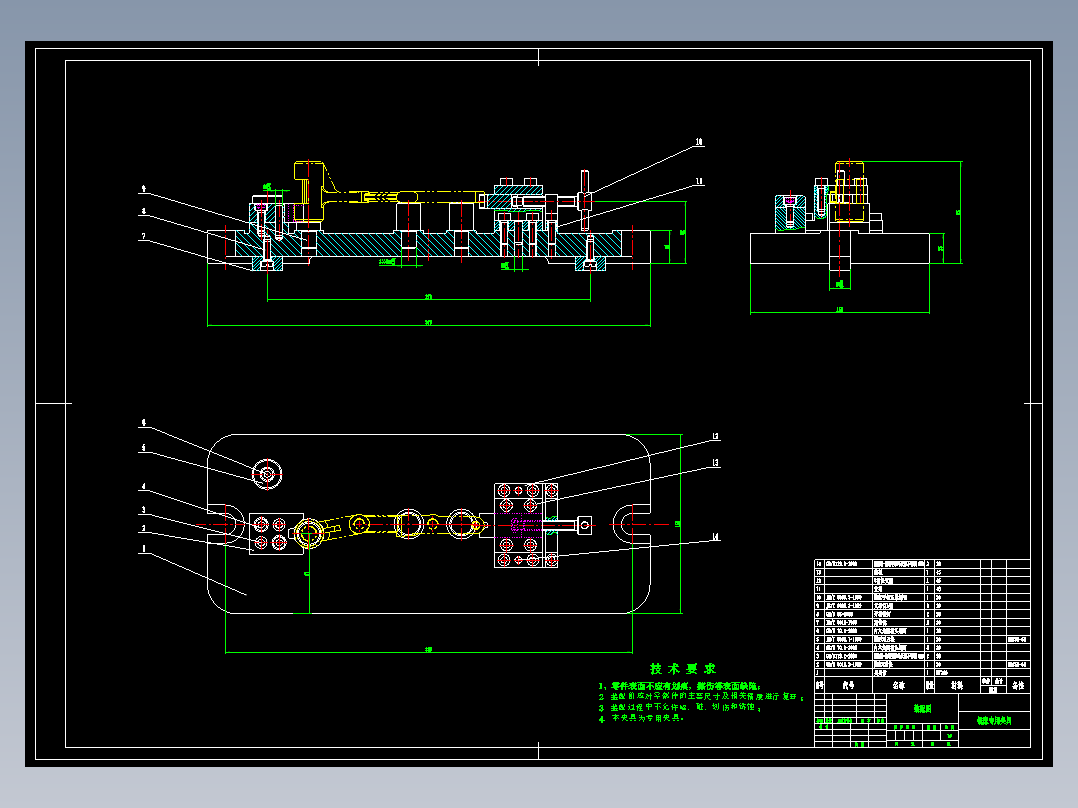This screenshot has width=1078, height=808.
Task: Click row 1 in the parts list
Action: [922, 673]
